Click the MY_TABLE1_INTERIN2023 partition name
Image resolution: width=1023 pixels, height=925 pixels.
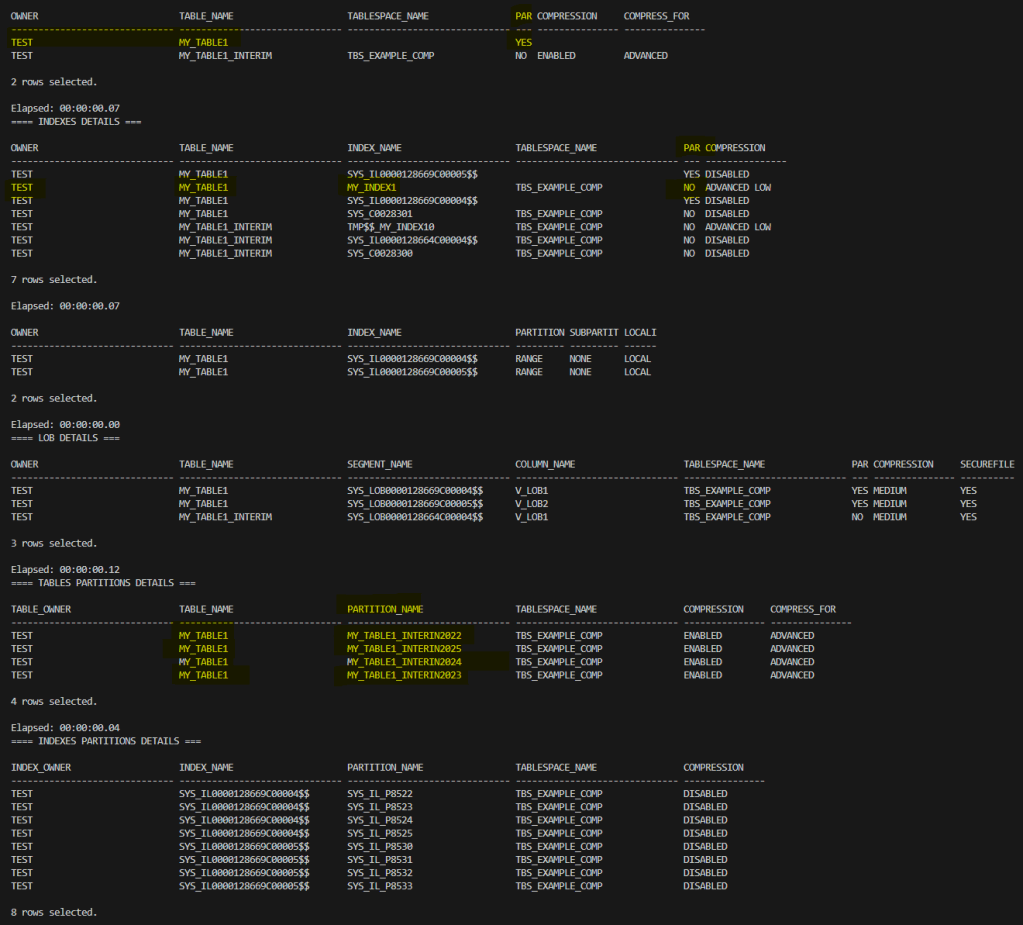(408, 675)
